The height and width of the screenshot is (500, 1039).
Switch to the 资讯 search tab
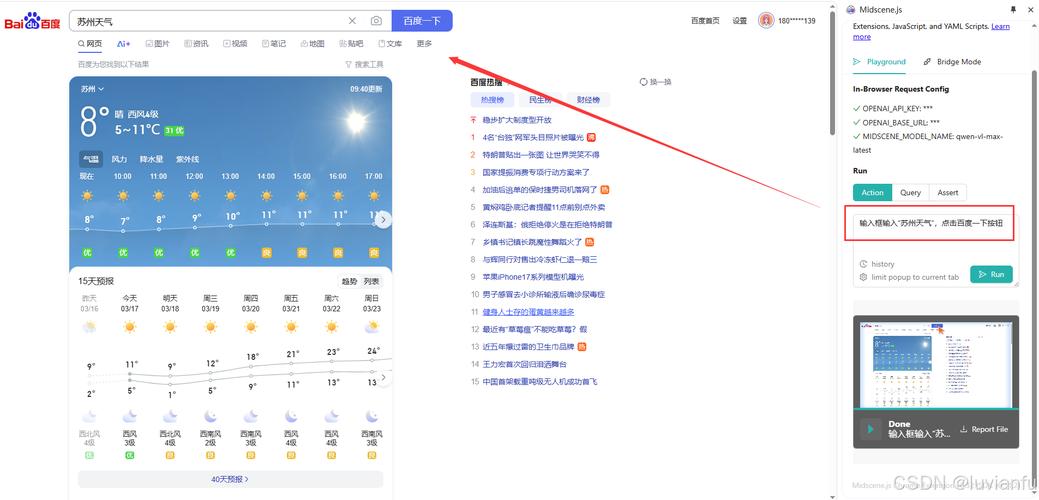coord(196,44)
